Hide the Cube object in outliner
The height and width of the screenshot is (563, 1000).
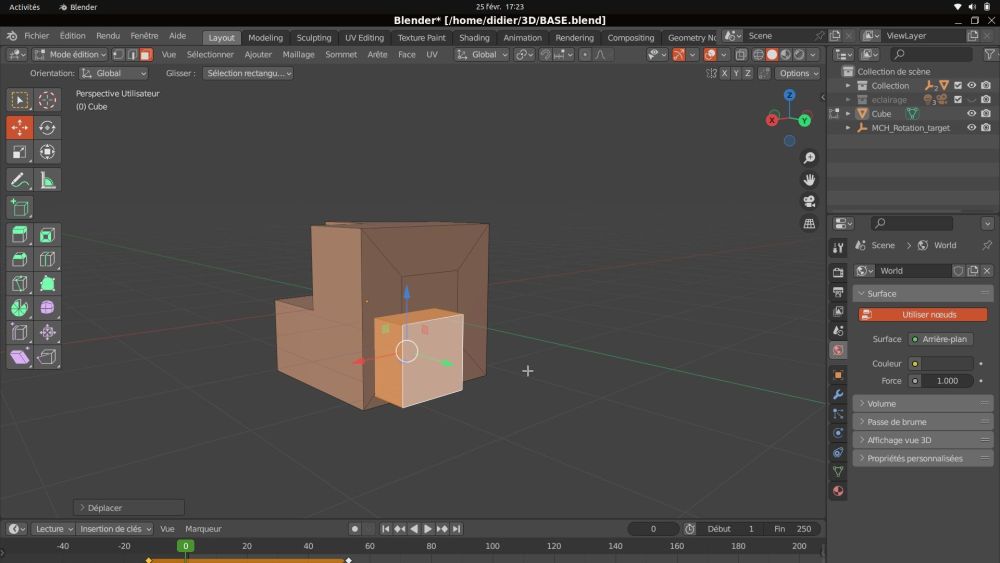[x=971, y=113]
